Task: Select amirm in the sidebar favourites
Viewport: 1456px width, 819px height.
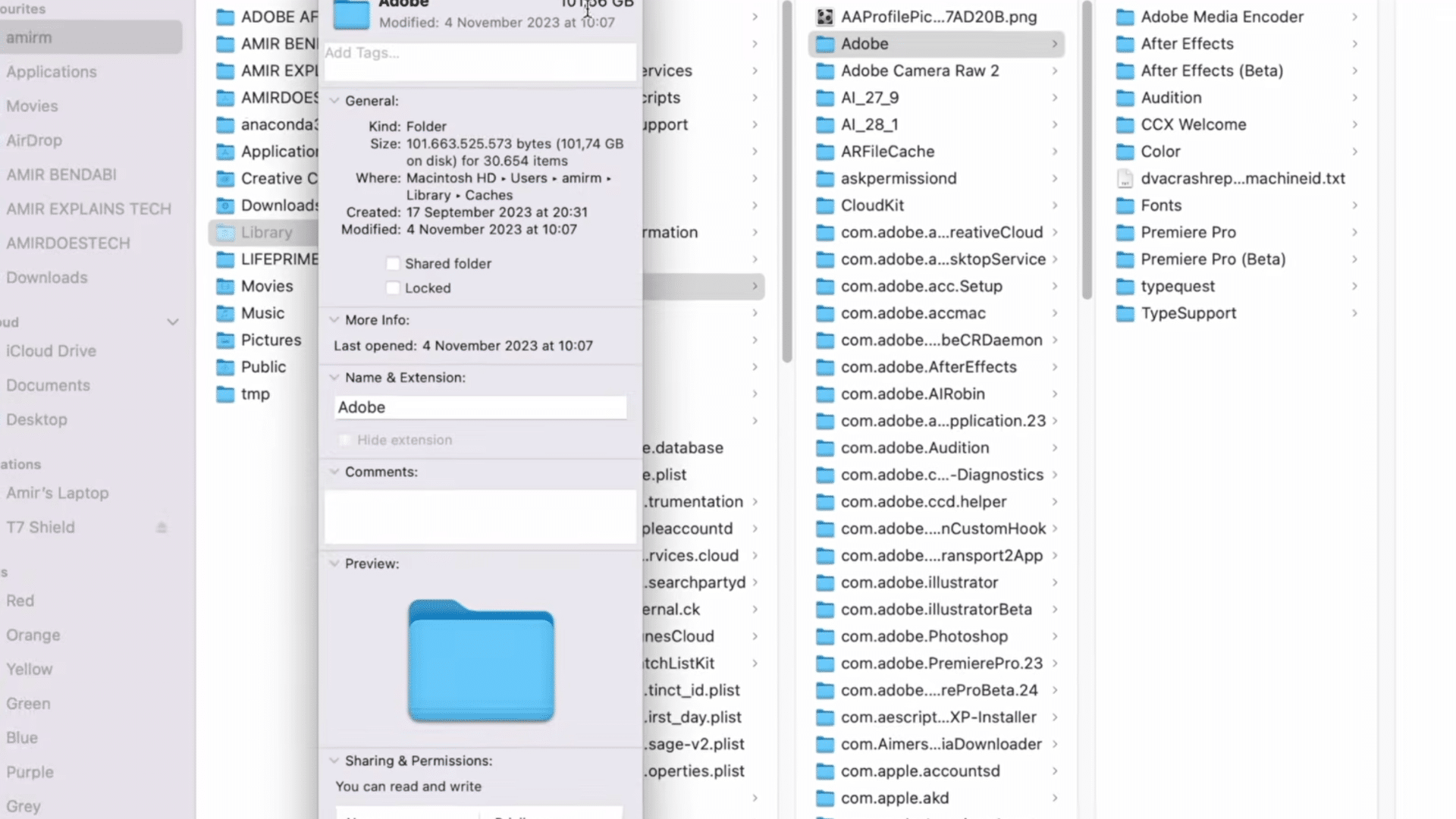Action: [91, 37]
